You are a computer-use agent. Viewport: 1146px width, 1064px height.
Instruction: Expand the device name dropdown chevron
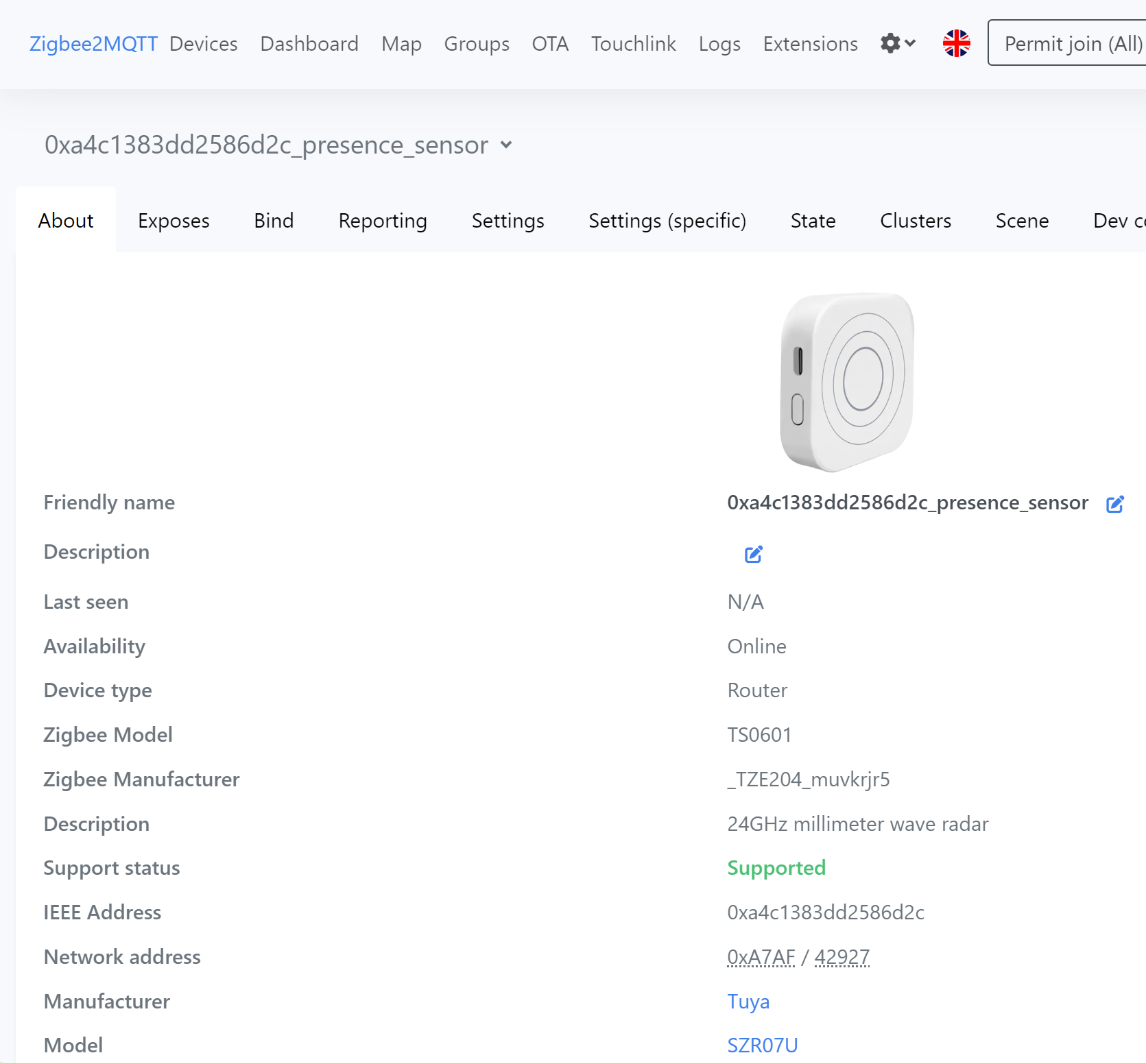pyautogui.click(x=506, y=145)
